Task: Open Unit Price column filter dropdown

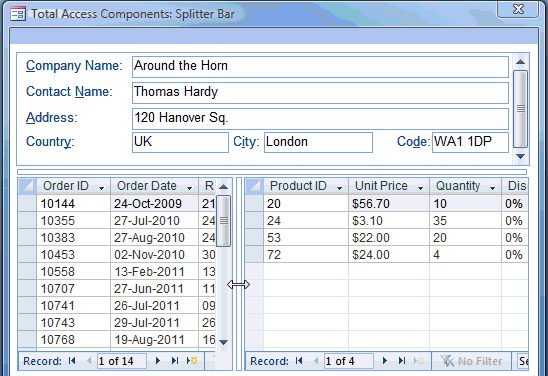Action: click(420, 188)
